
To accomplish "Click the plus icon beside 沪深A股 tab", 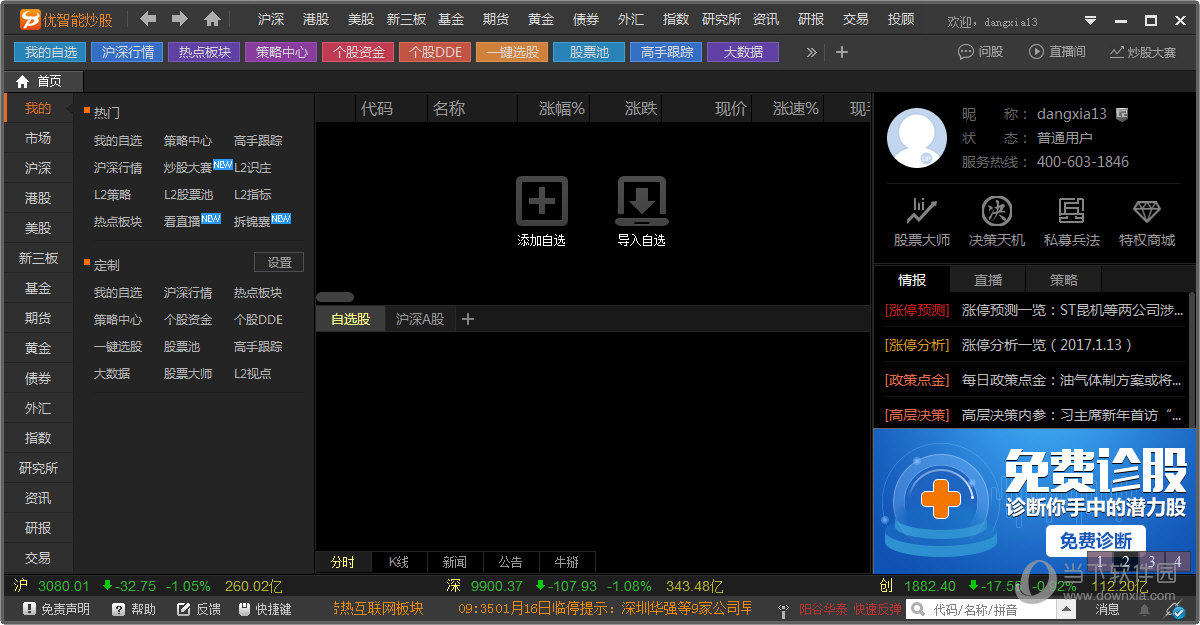I will [x=467, y=319].
